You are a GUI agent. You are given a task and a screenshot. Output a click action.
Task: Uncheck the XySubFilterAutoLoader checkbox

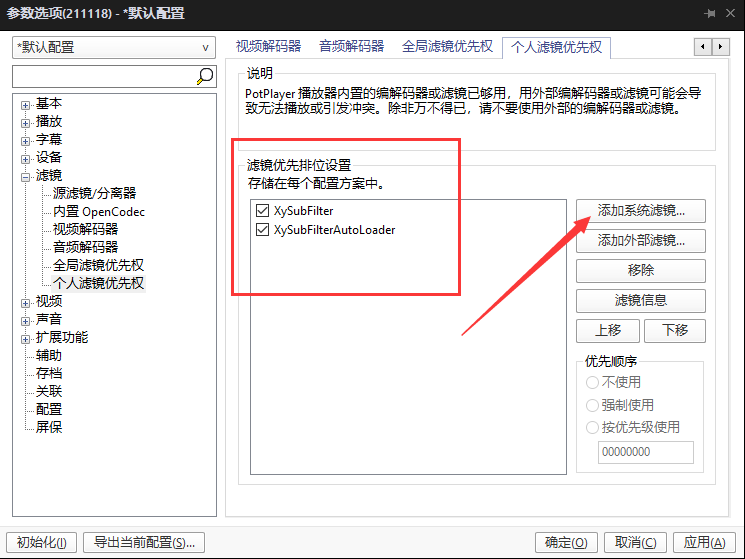[262, 230]
